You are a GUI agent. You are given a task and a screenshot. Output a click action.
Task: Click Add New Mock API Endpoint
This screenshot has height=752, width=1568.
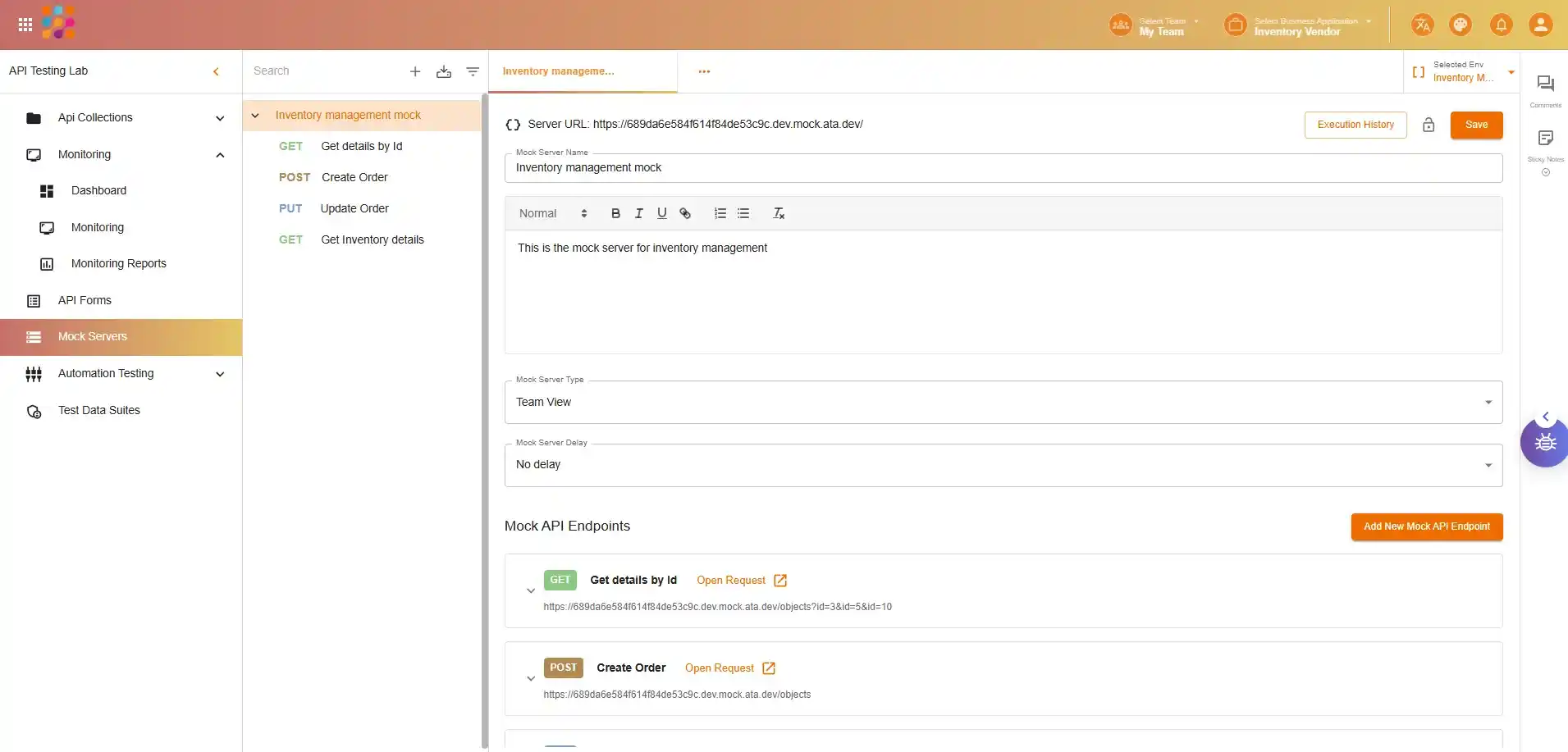coord(1426,526)
